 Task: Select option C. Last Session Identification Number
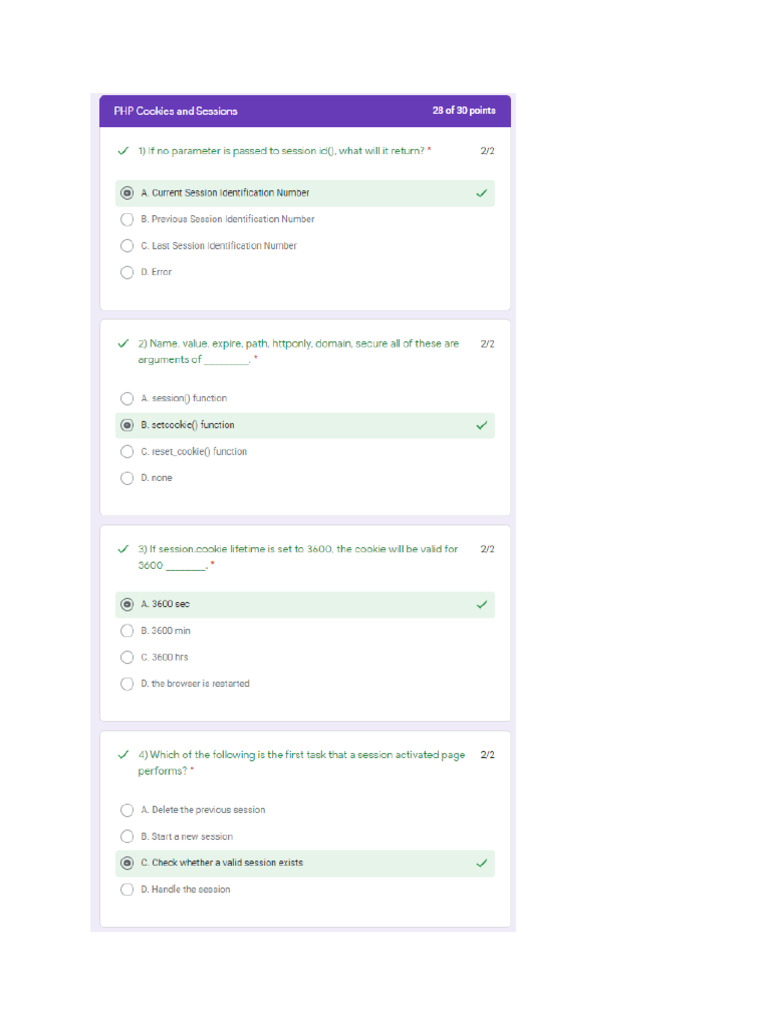pyautogui.click(x=127, y=246)
